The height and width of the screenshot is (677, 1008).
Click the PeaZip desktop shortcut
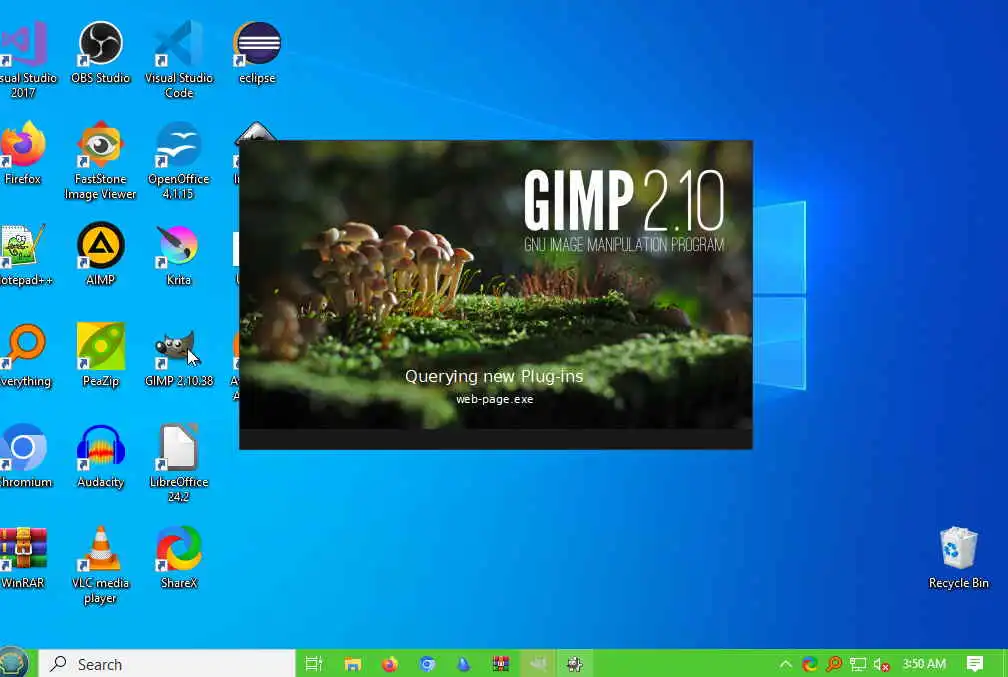coord(100,356)
